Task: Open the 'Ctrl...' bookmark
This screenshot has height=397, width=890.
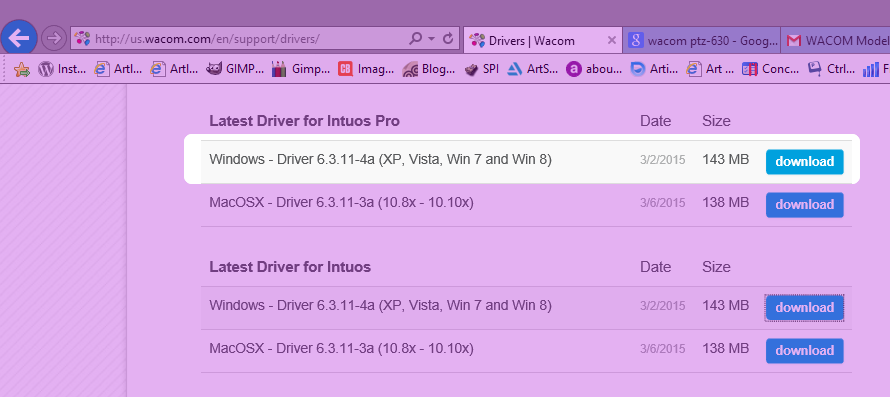Action: 831,69
